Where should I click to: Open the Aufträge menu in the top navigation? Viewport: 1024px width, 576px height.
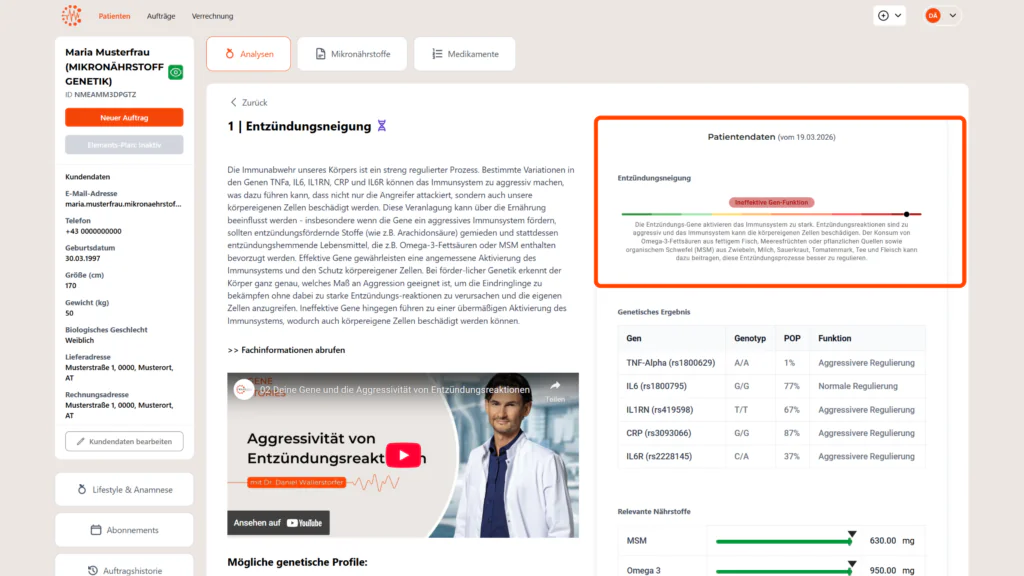tap(160, 16)
